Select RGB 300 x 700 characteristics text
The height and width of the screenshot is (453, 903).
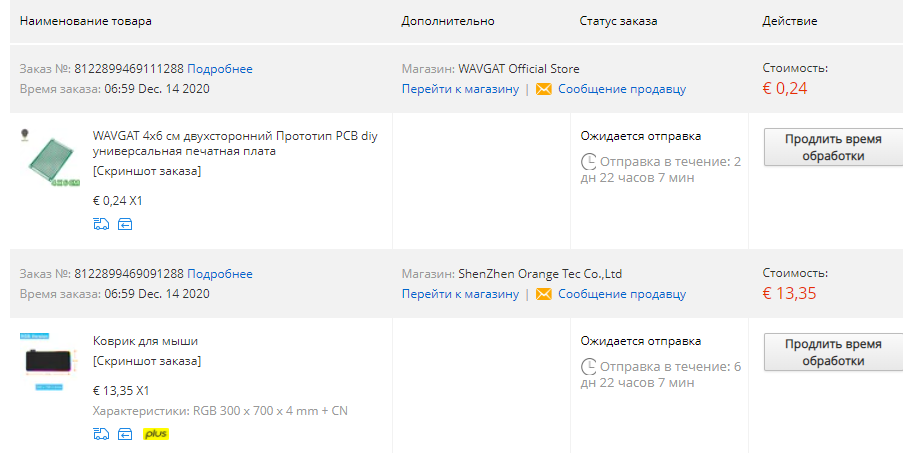click(x=220, y=411)
